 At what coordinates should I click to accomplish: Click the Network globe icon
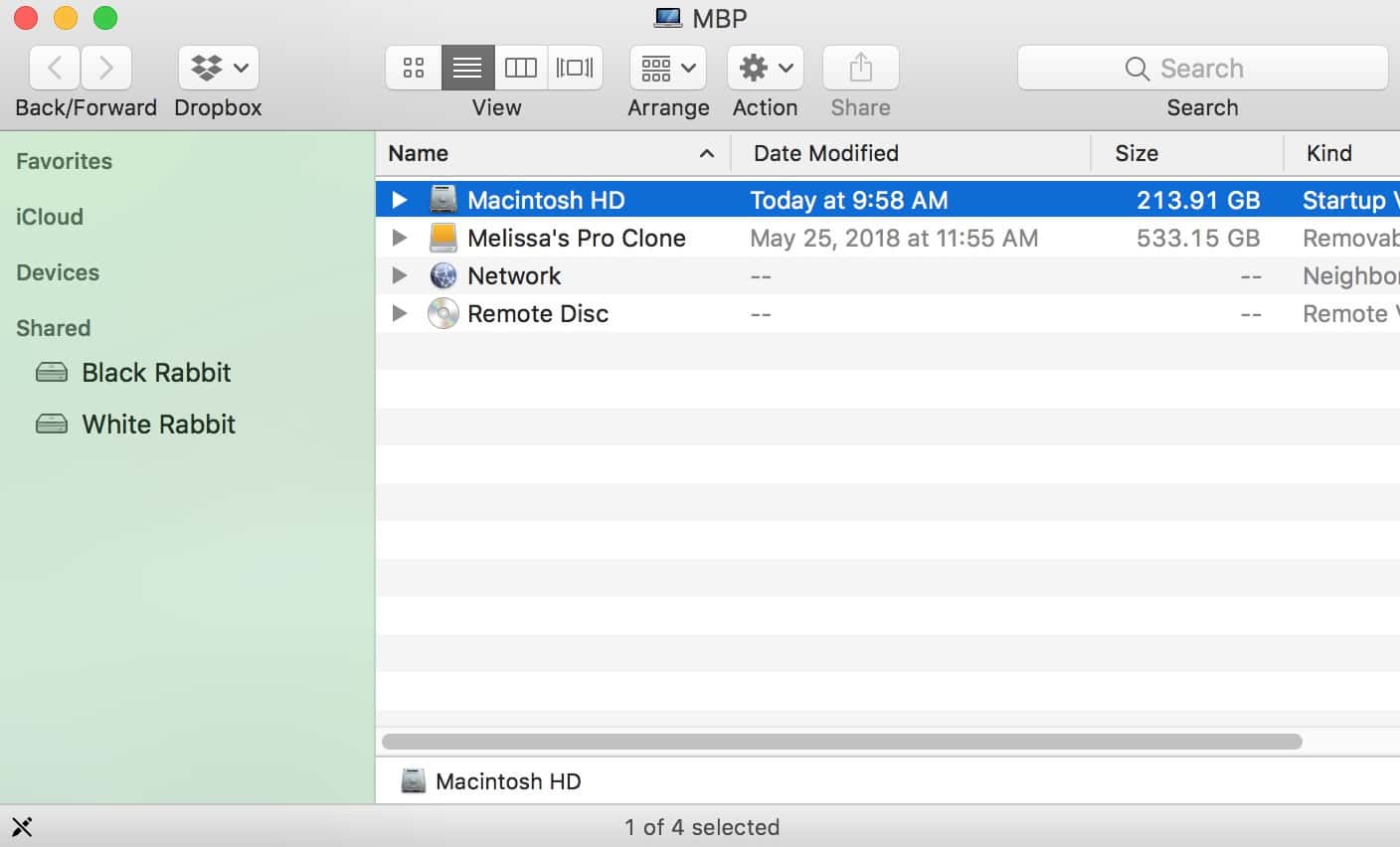(443, 275)
